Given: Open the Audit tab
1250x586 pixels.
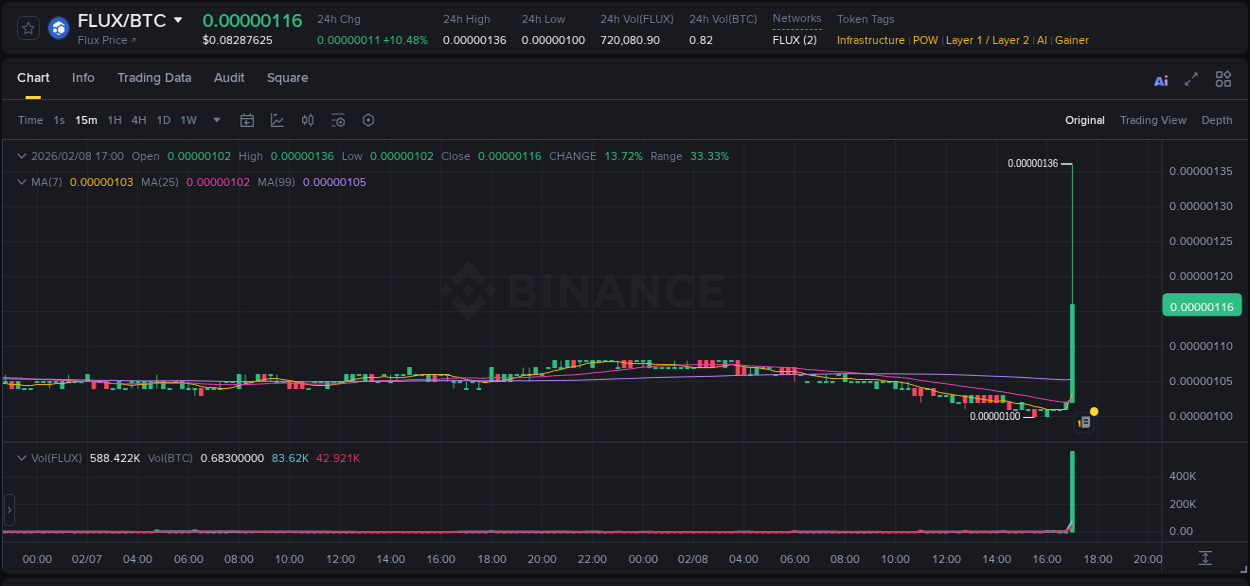Looking at the screenshot, I should point(229,78).
